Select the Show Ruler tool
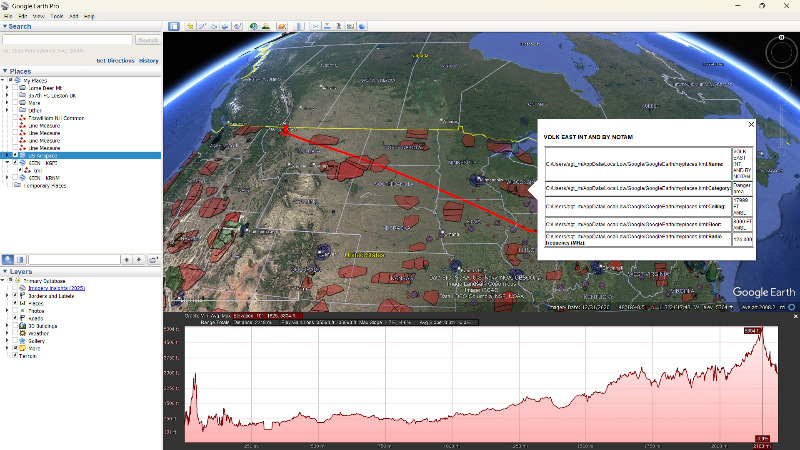800x450 pixels. coord(300,26)
